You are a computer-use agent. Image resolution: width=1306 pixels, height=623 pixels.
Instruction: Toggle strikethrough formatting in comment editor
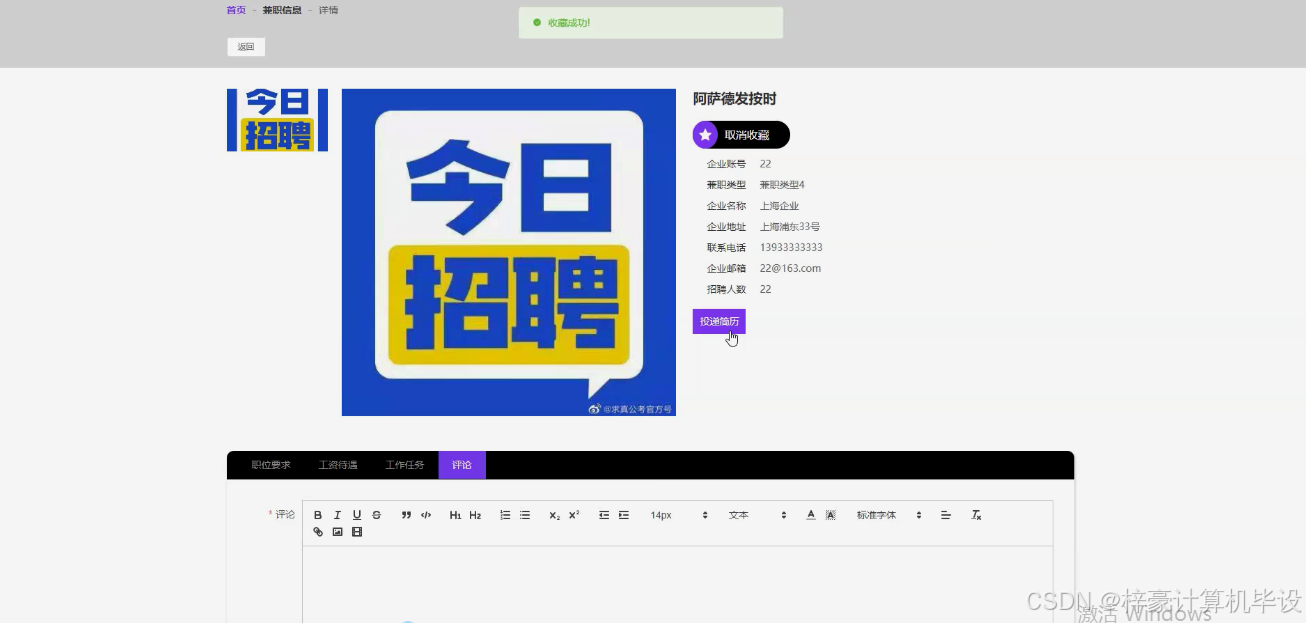pyautogui.click(x=376, y=515)
